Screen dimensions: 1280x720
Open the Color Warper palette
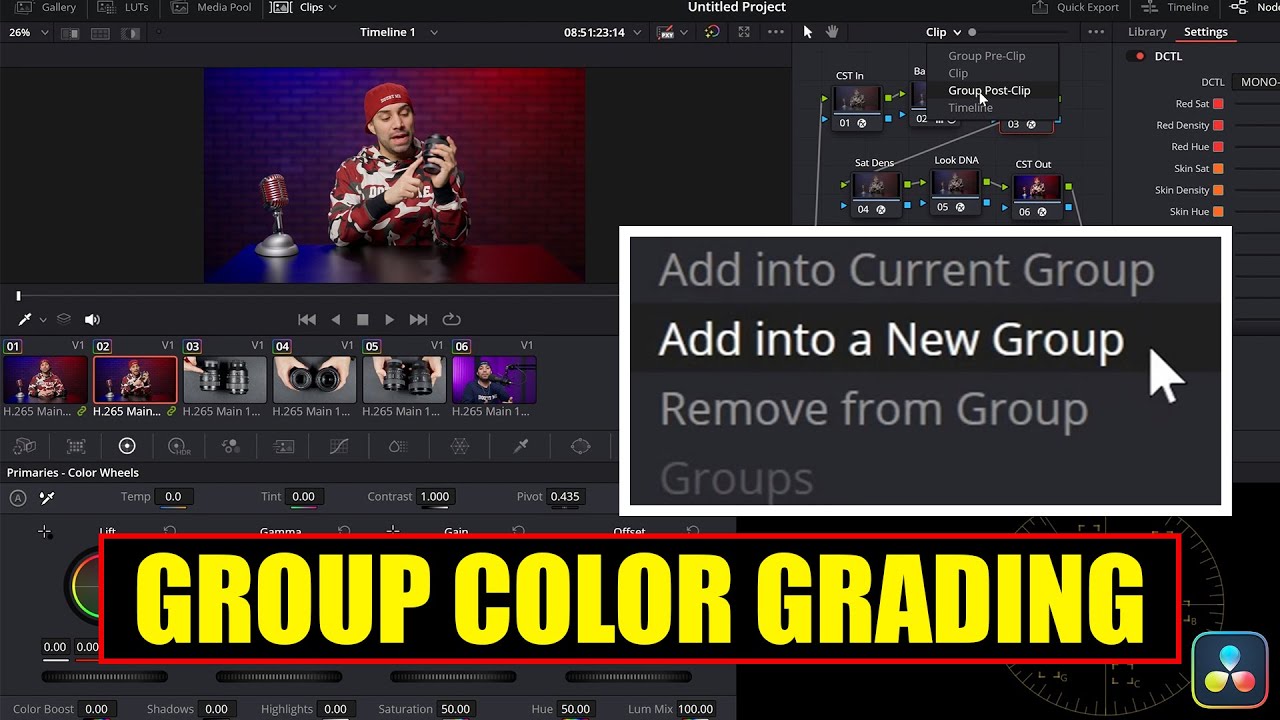pos(459,446)
